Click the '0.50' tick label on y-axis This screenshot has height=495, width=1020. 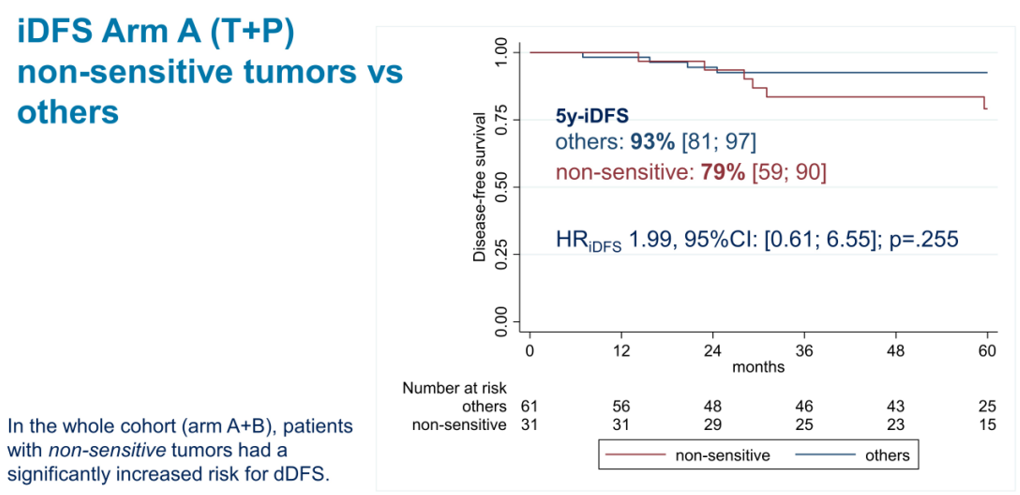coord(504,187)
